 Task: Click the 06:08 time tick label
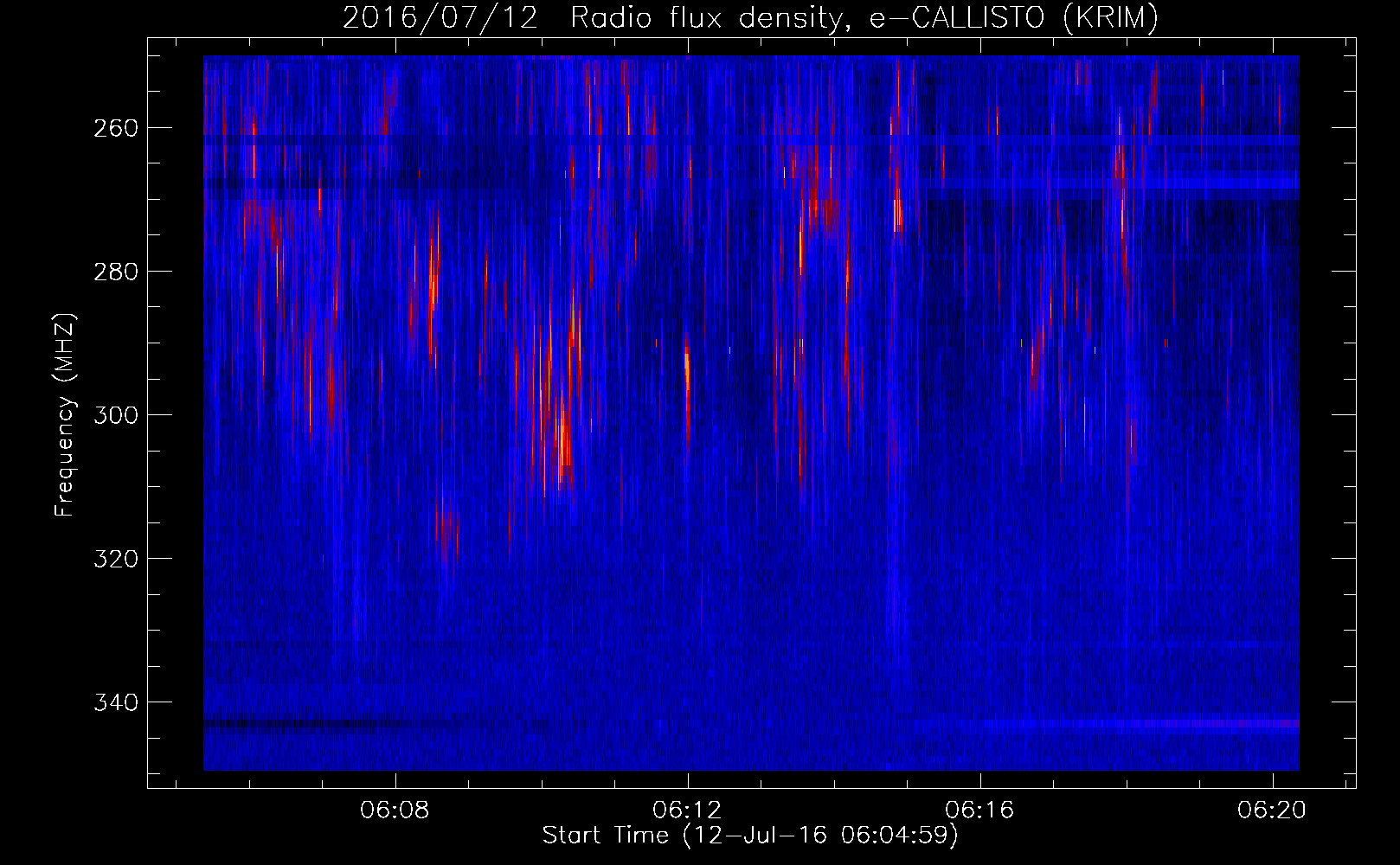pos(395,811)
